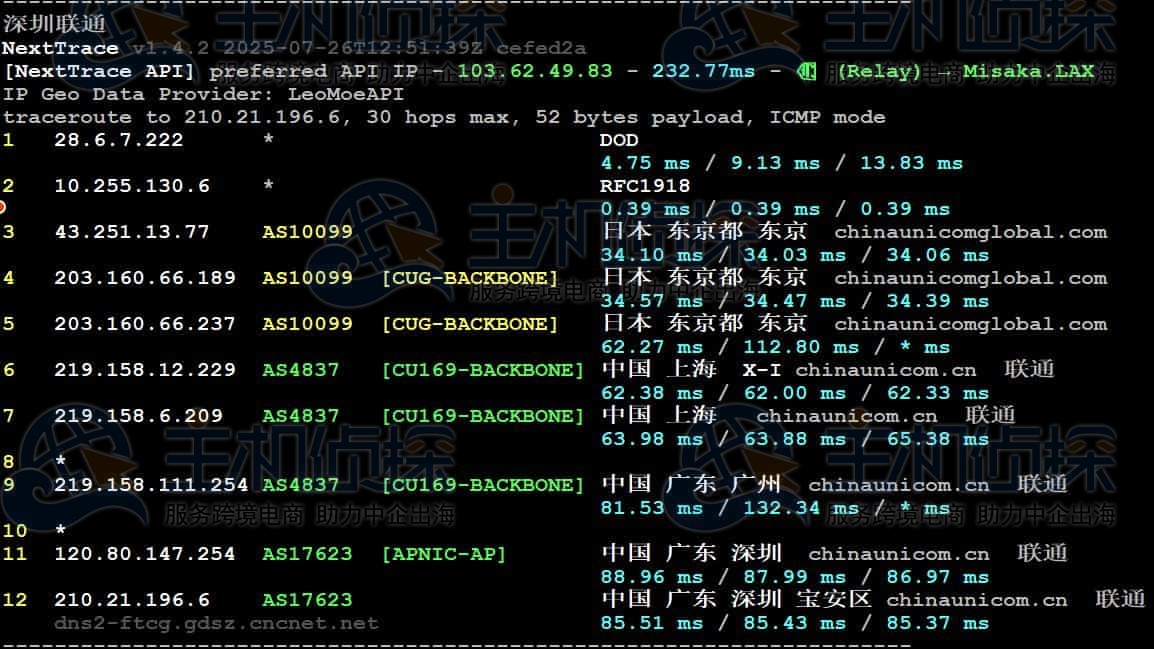Click the [APNIC-AP] label
Image resolution: width=1154 pixels, height=649 pixels.
[444, 554]
